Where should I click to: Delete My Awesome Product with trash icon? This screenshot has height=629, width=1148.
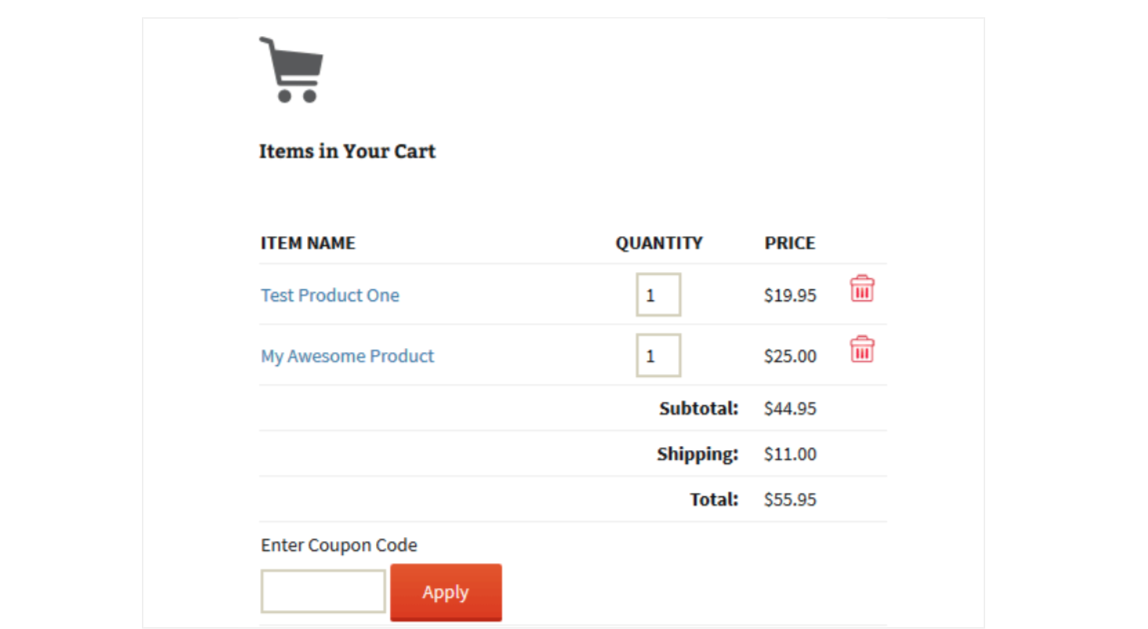pyautogui.click(x=862, y=350)
